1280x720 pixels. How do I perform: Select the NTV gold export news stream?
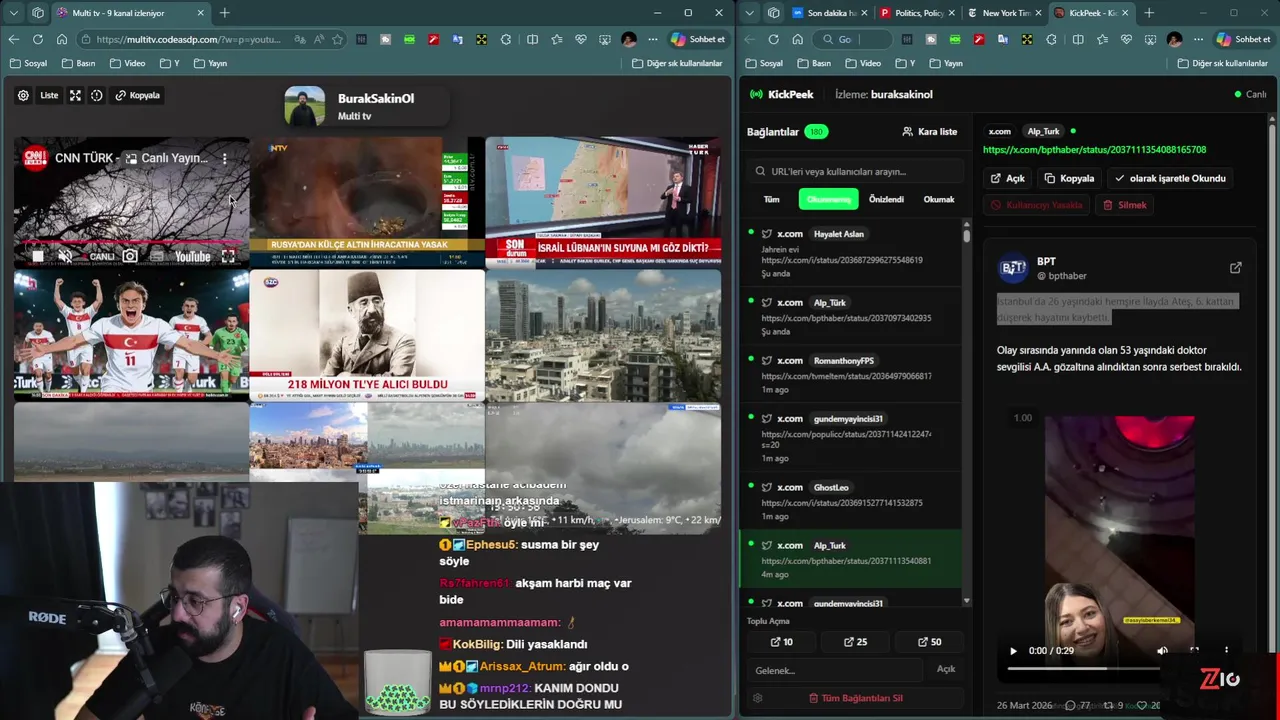(x=367, y=202)
